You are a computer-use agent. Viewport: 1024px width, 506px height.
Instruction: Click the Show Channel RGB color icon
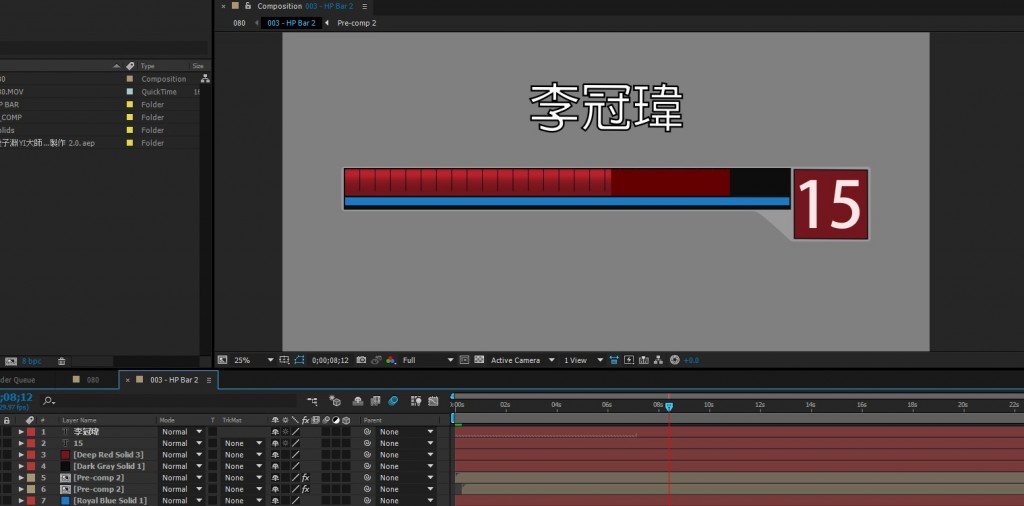tap(390, 360)
